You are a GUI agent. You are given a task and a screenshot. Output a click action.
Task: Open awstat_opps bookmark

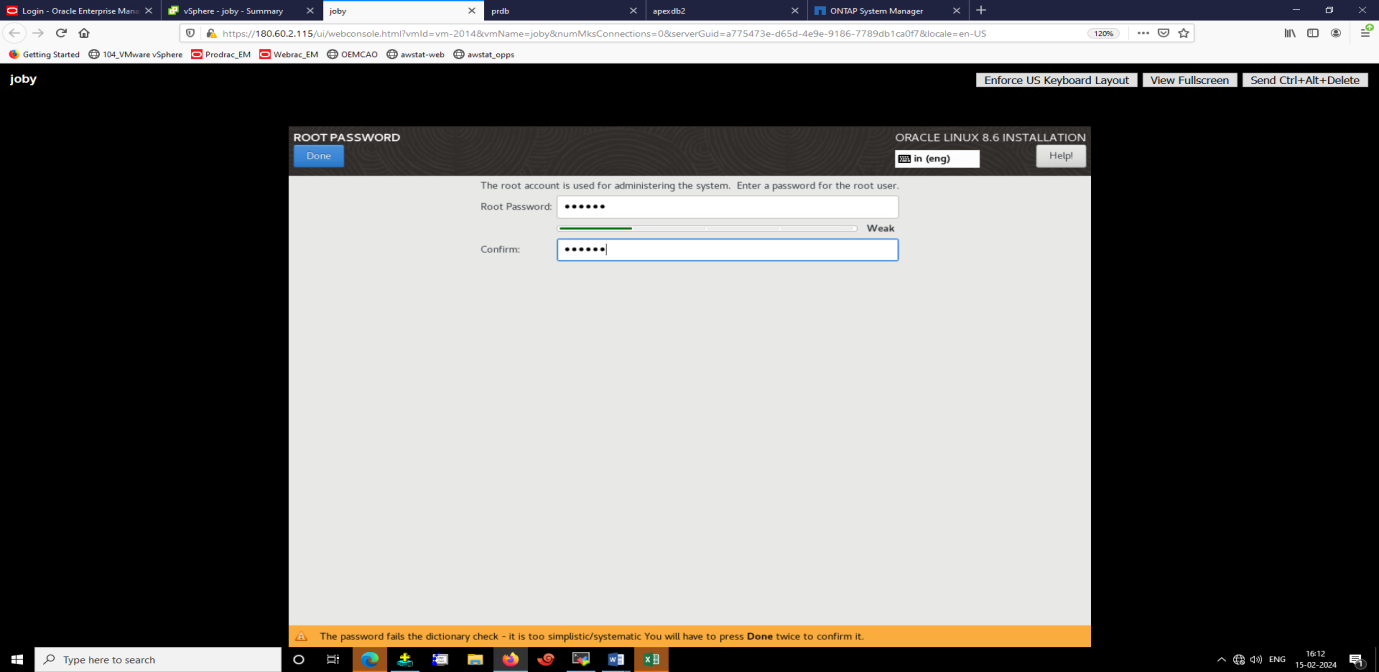[x=484, y=54]
